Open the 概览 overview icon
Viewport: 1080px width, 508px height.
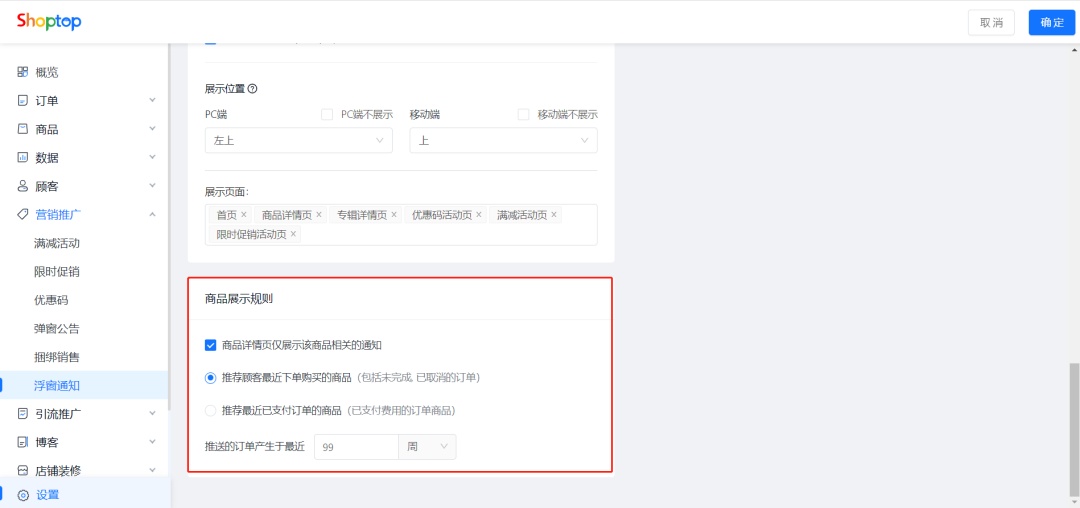click(x=23, y=72)
